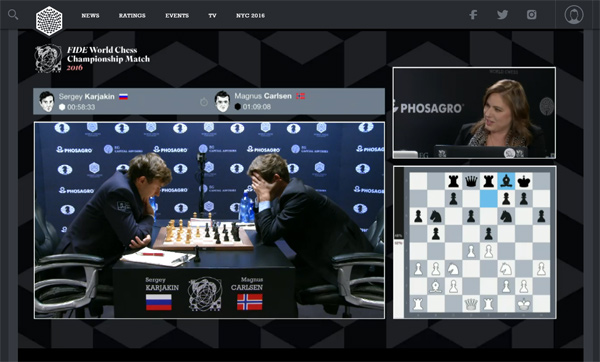
Task: Open the Facebook icon link
Action: pos(473,15)
